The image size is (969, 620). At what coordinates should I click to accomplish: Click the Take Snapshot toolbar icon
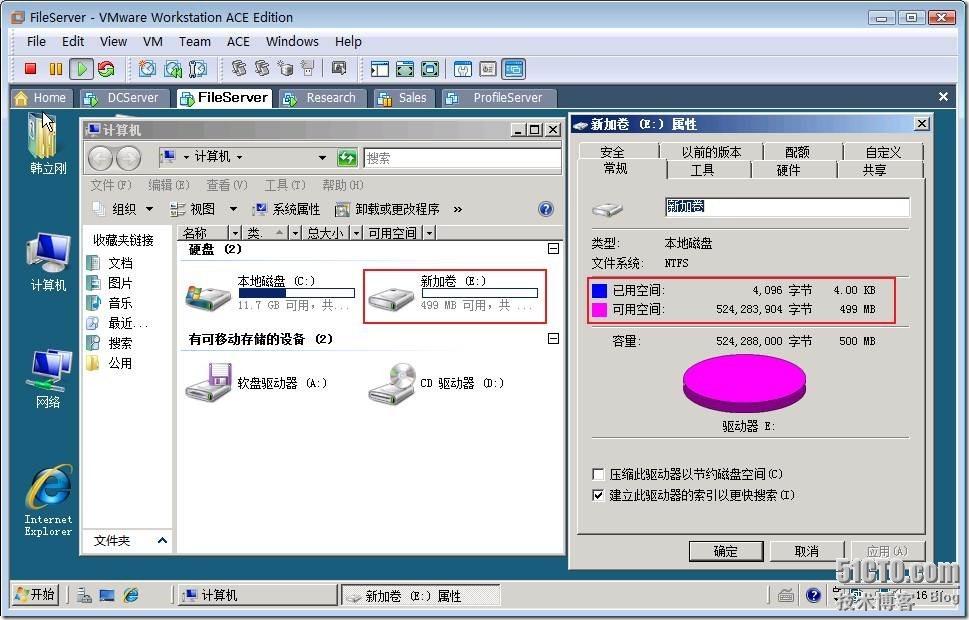coord(146,69)
